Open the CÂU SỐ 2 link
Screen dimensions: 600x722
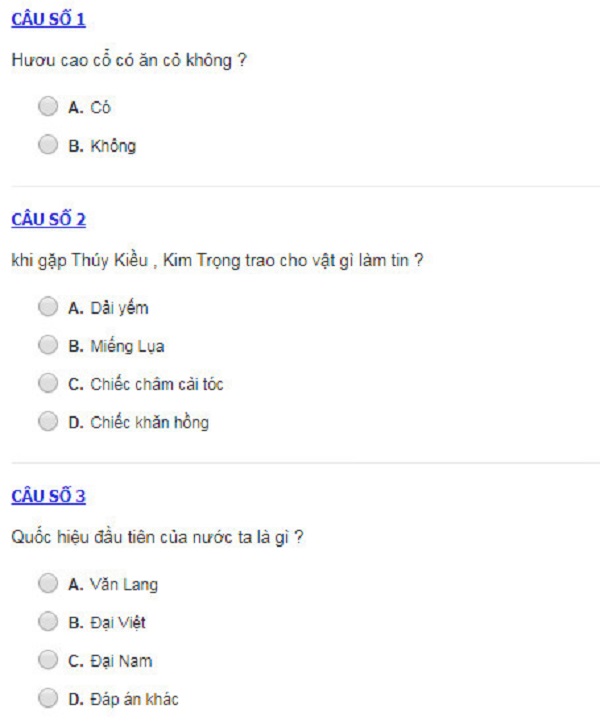[48, 219]
